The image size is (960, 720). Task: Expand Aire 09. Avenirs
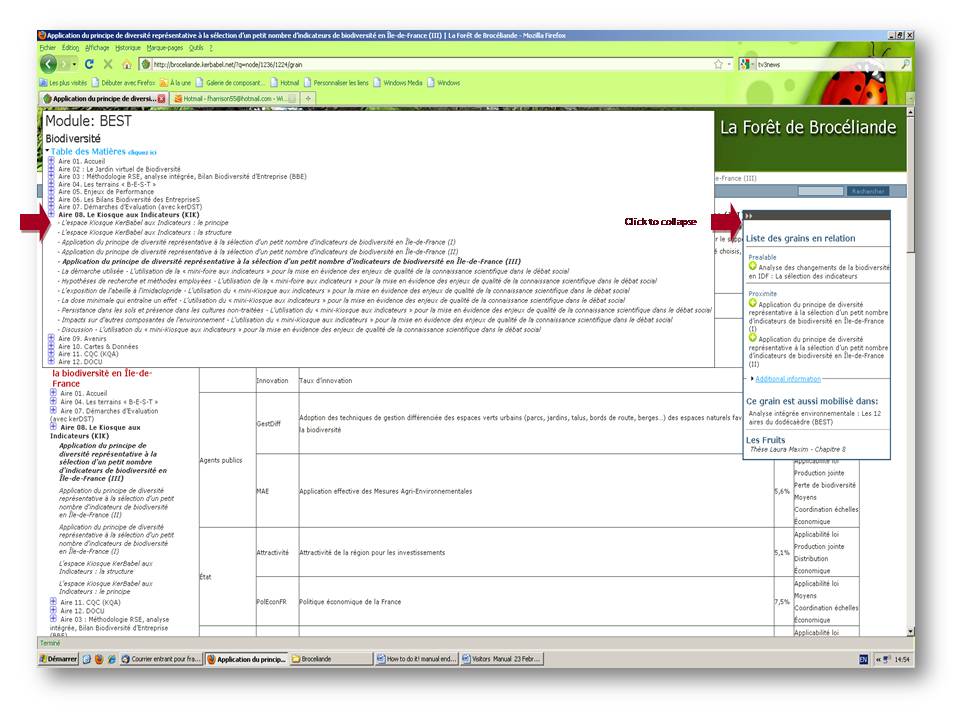click(51, 338)
